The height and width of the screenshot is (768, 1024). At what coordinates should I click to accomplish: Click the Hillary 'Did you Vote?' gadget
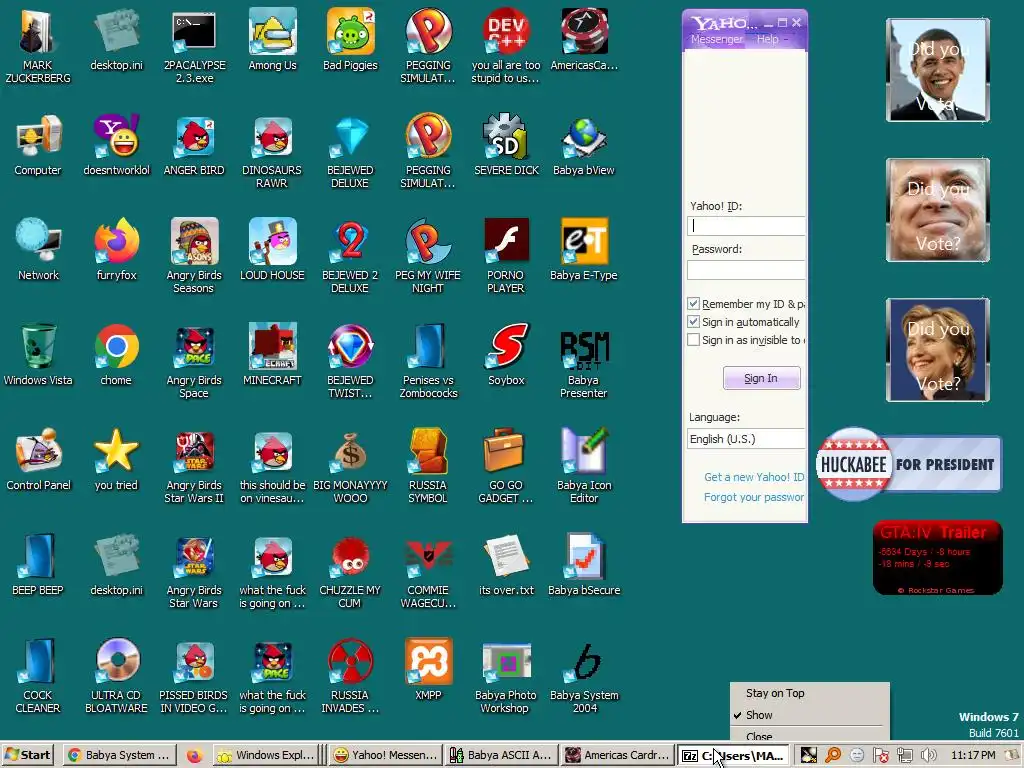click(x=938, y=350)
